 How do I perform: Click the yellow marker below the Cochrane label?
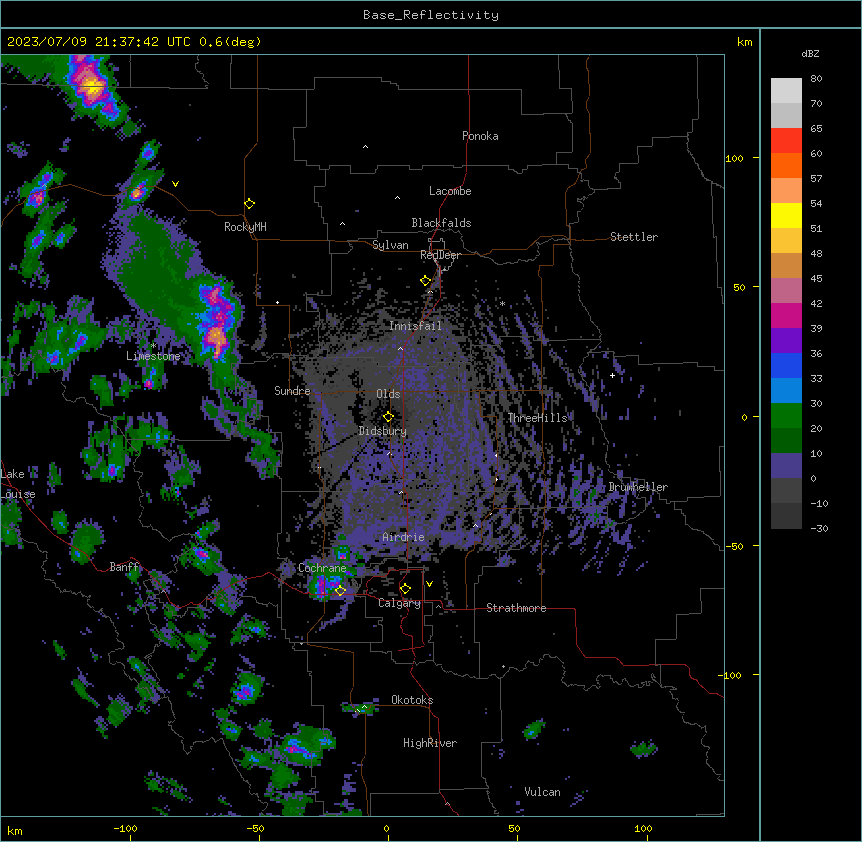340,591
